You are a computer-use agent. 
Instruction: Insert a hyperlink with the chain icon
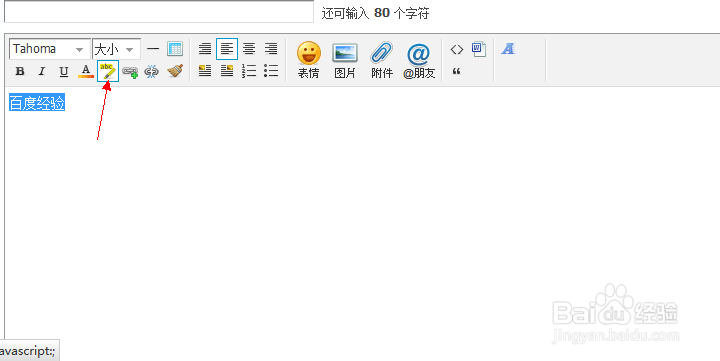(130, 71)
